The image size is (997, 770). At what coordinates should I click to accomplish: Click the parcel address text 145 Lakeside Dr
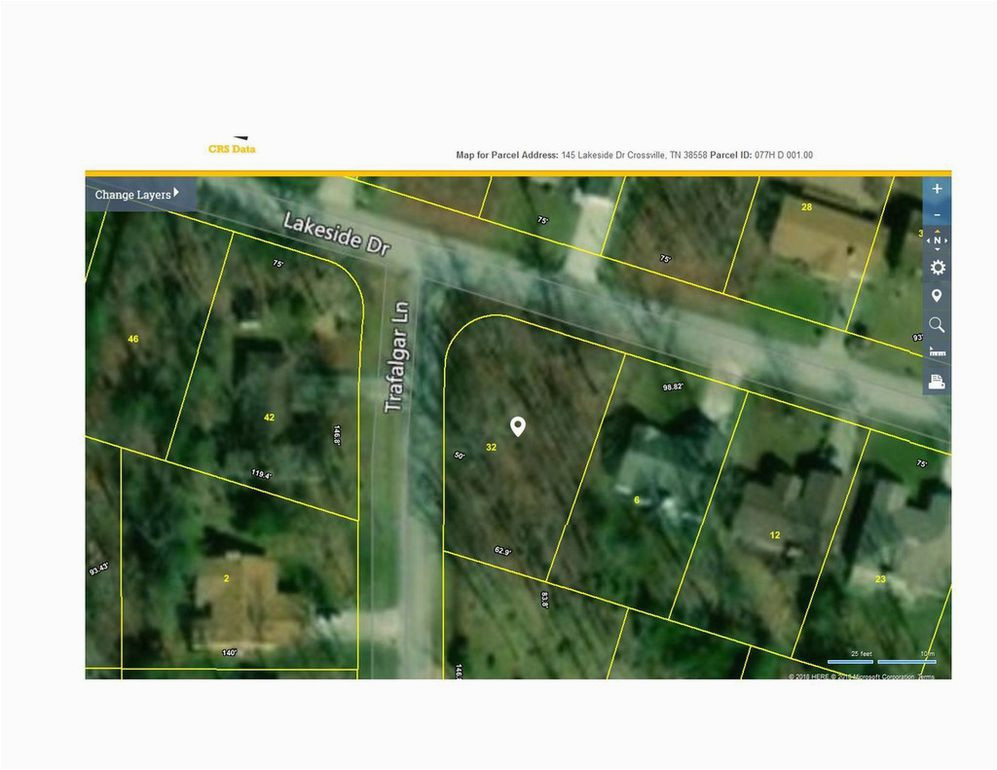pyautogui.click(x=634, y=155)
